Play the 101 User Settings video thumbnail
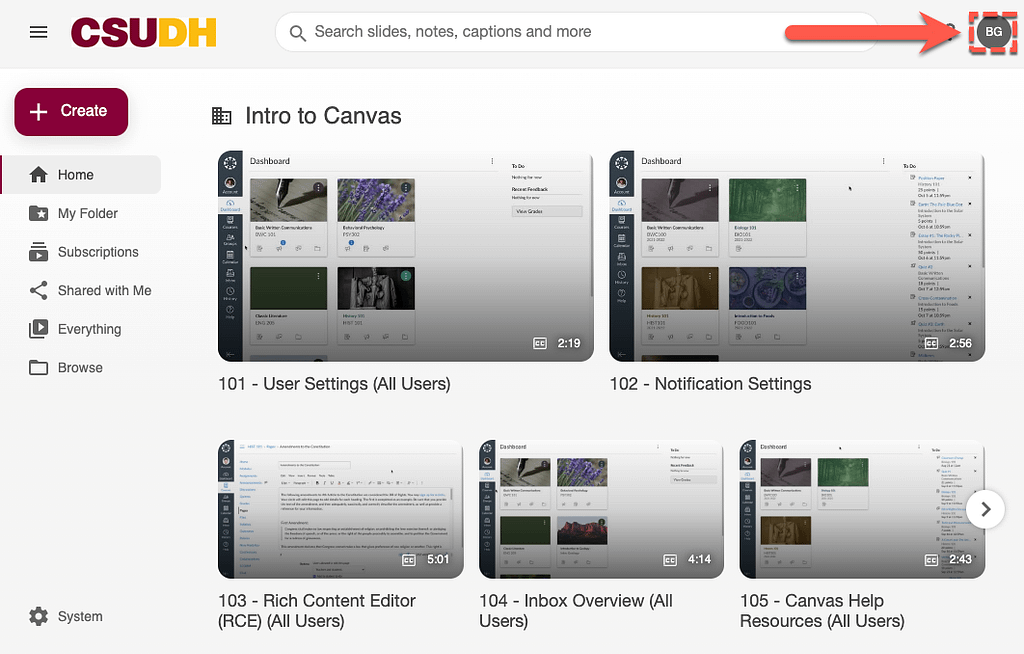Screen dimensions: 1024x654 pyautogui.click(x=406, y=257)
